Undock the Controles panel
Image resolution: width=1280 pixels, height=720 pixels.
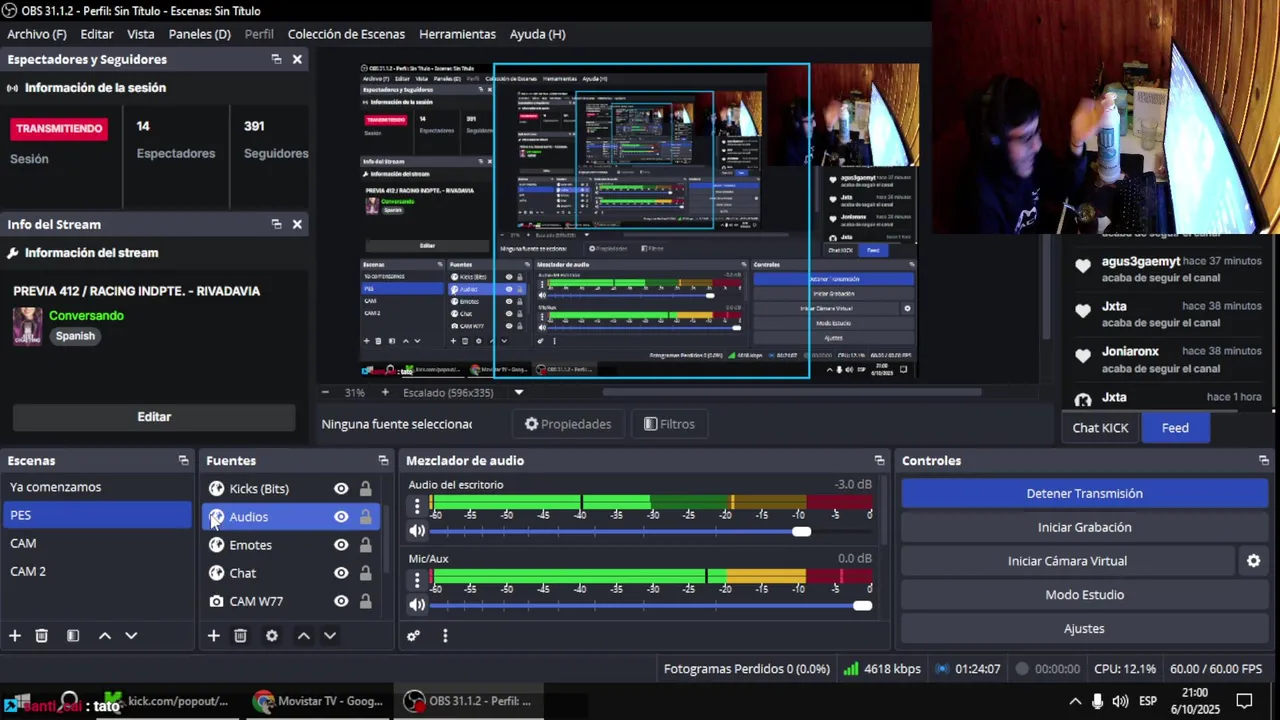(1264, 461)
